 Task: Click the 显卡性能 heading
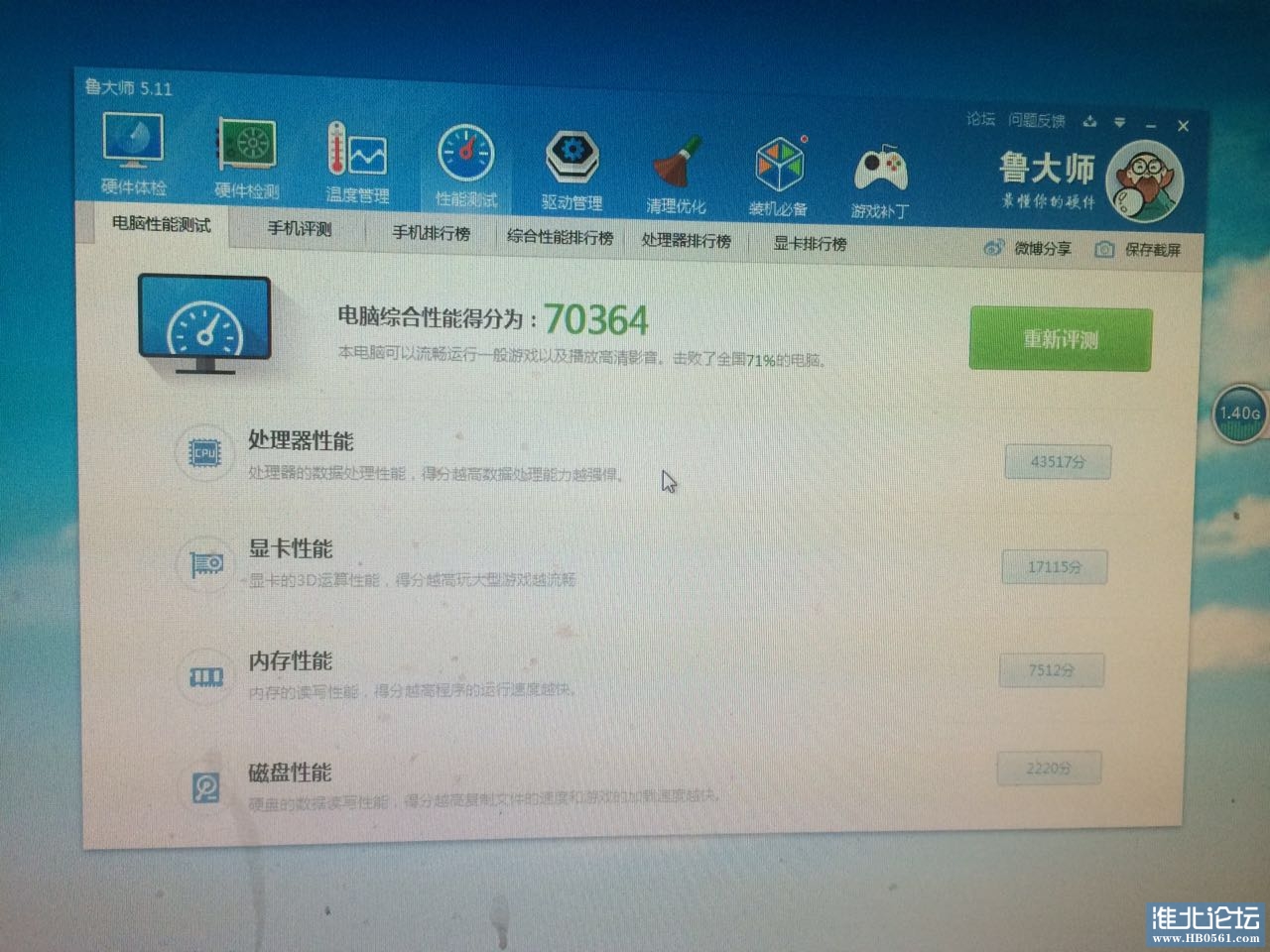[x=291, y=548]
